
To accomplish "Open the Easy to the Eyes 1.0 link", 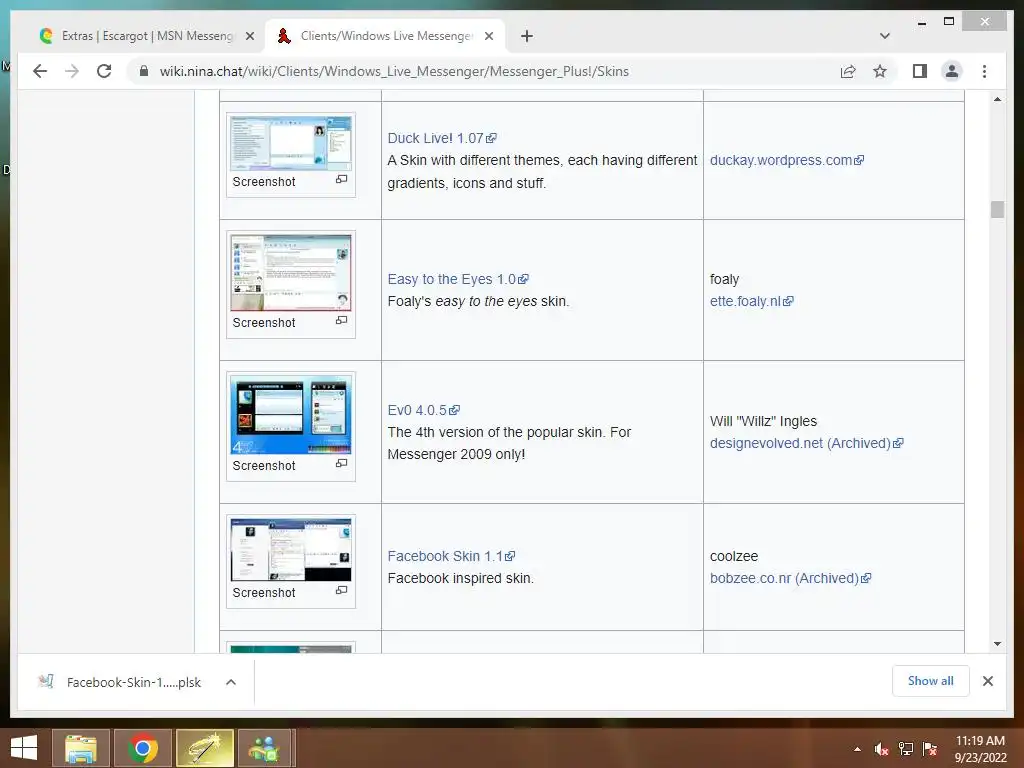I will pos(458,280).
